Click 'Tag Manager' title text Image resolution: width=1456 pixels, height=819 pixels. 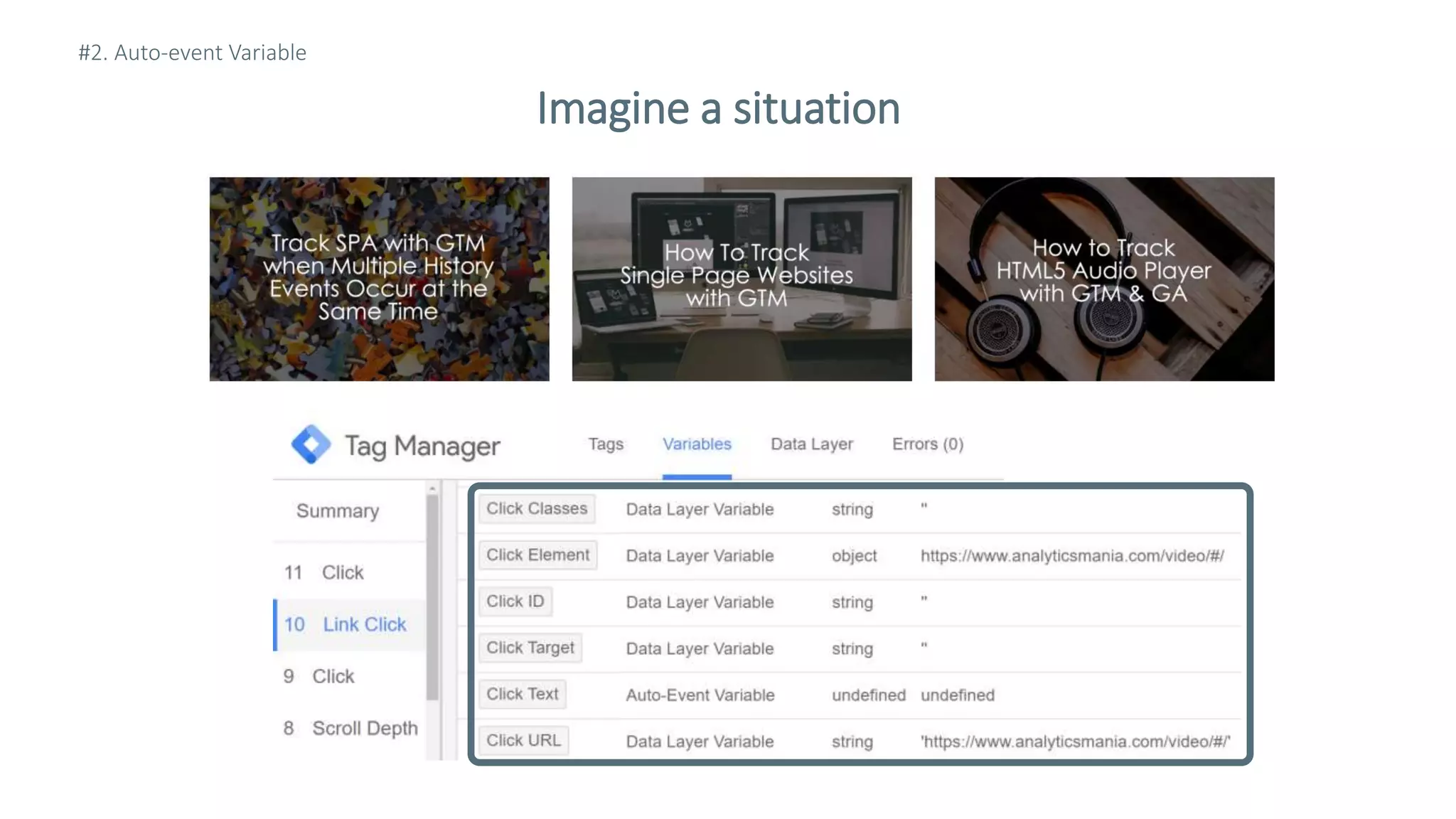[422, 446]
